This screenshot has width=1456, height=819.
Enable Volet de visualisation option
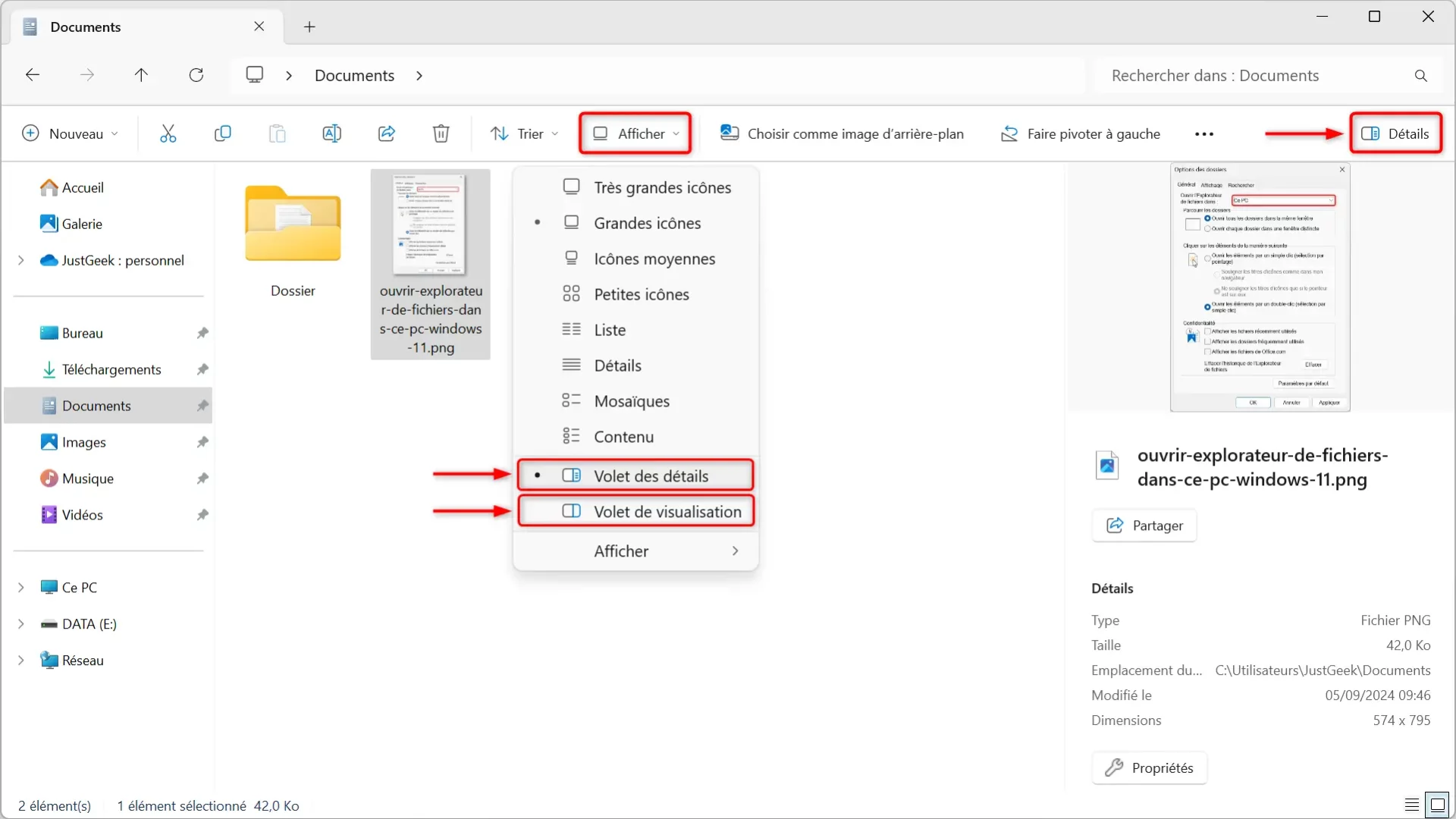[635, 511]
